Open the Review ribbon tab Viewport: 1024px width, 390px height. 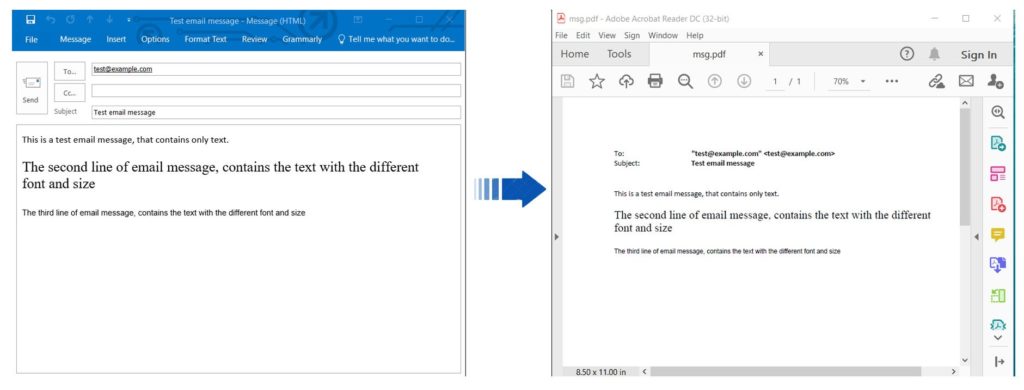click(x=255, y=39)
